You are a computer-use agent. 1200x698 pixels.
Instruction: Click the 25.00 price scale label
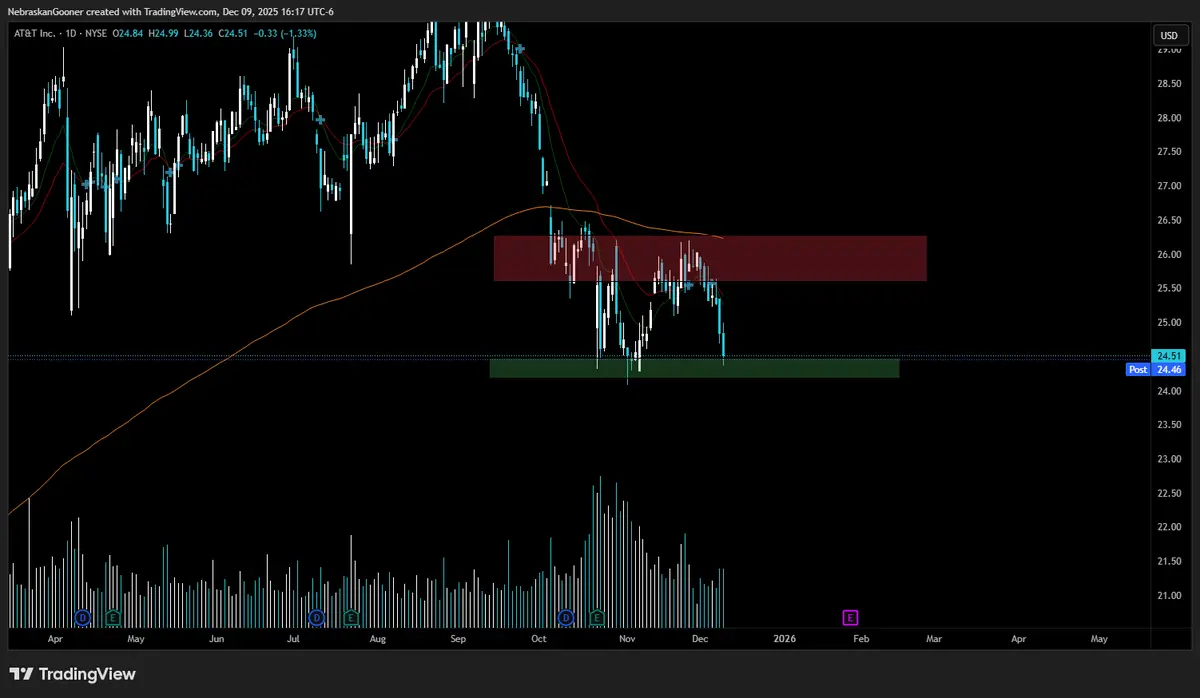pyautogui.click(x=1168, y=322)
